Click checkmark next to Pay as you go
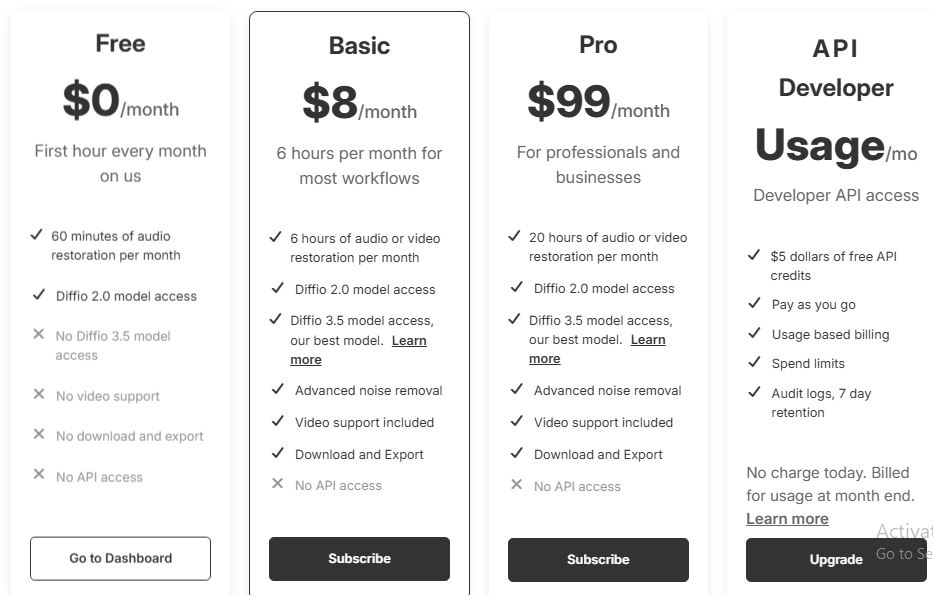933x595 pixels. click(755, 304)
